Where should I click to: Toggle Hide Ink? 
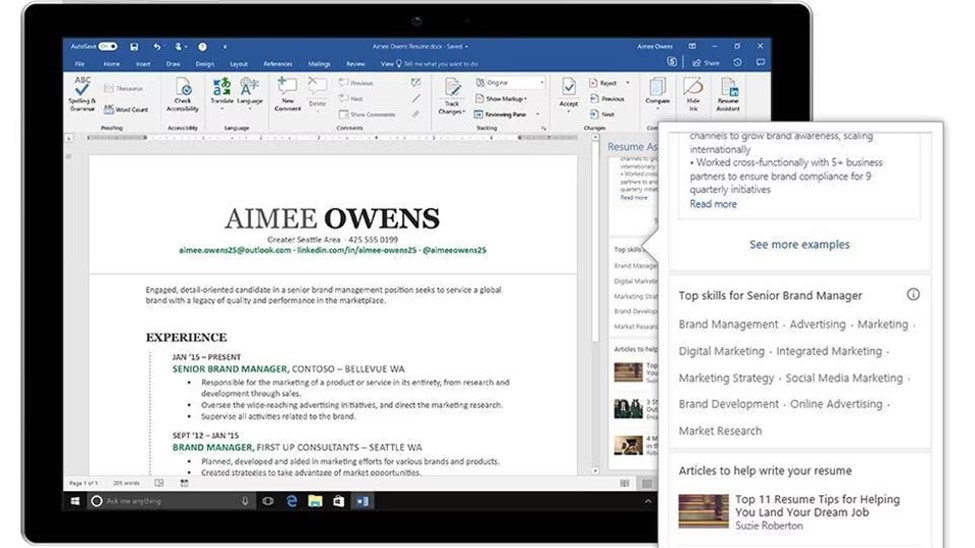point(693,94)
